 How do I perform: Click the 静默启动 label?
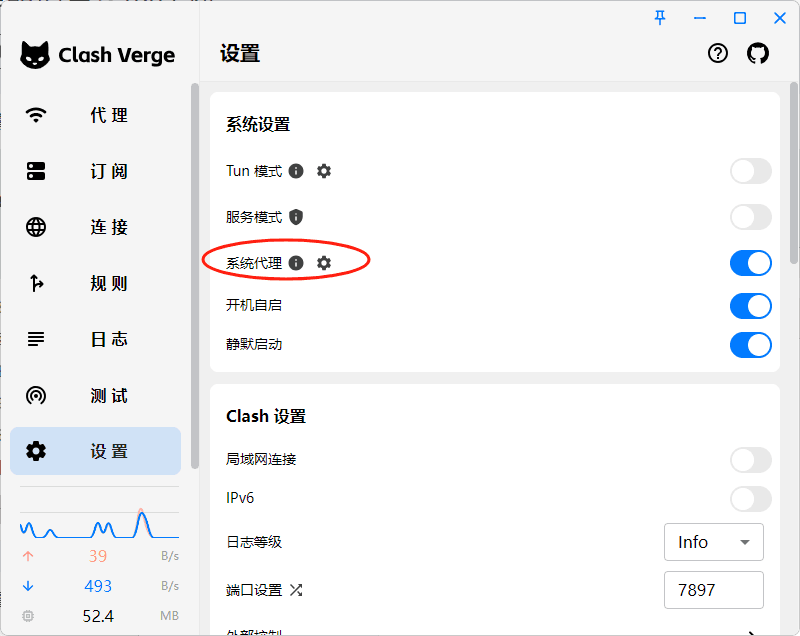point(254,344)
